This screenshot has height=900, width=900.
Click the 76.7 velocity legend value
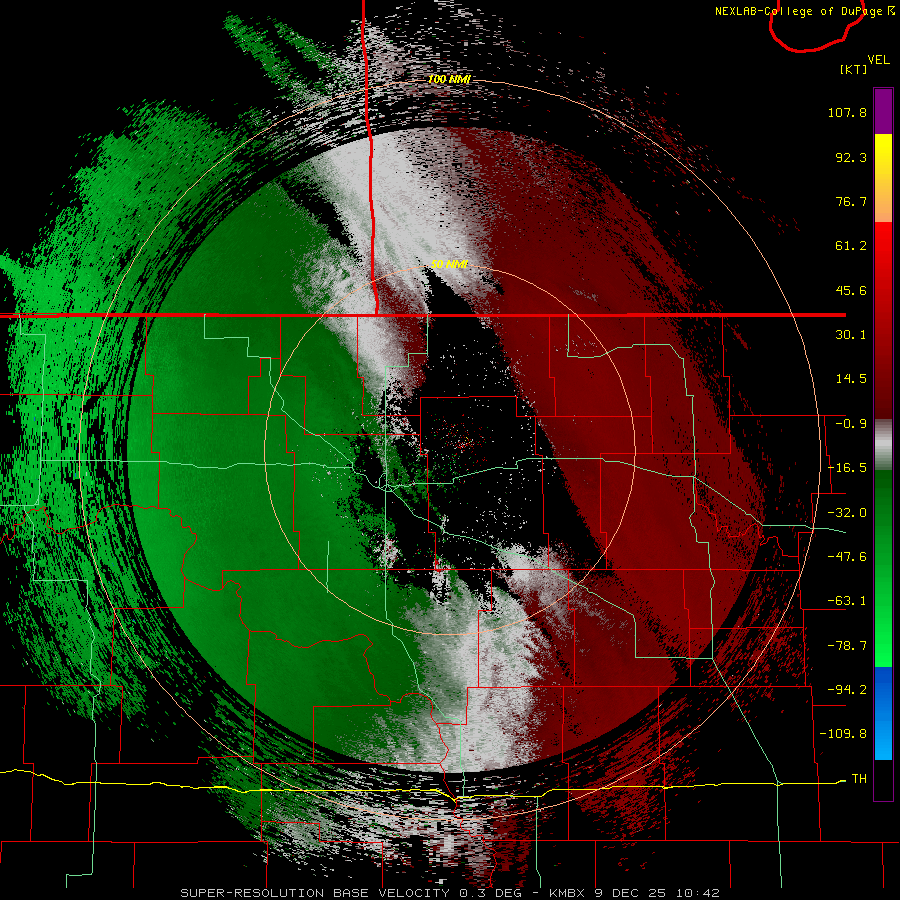851,201
